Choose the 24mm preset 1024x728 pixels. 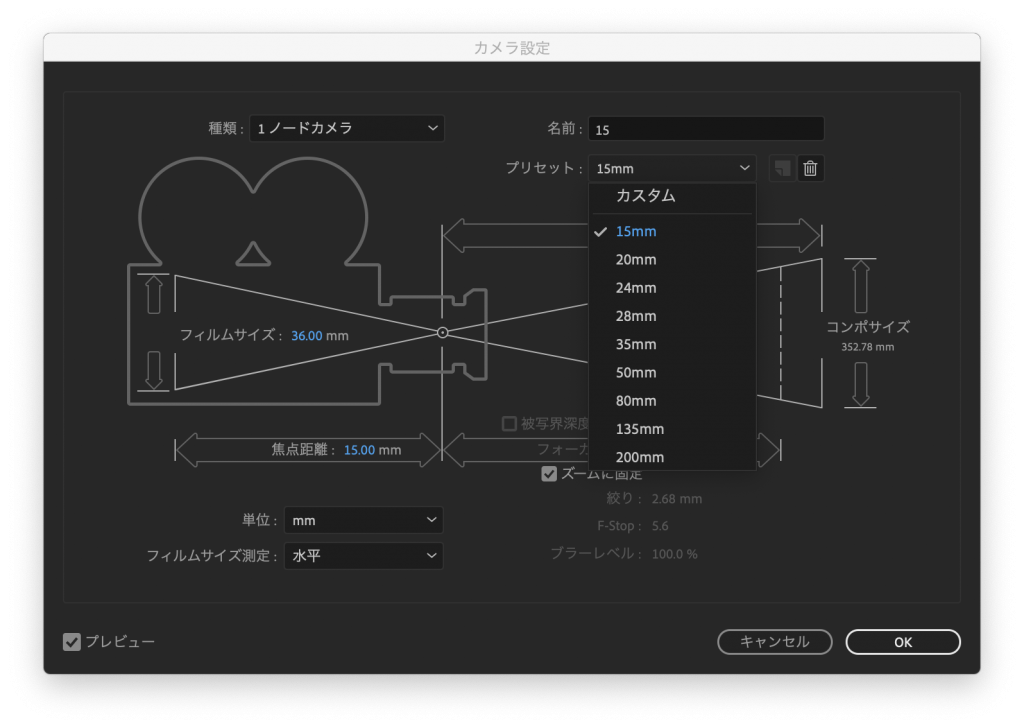tap(672, 288)
